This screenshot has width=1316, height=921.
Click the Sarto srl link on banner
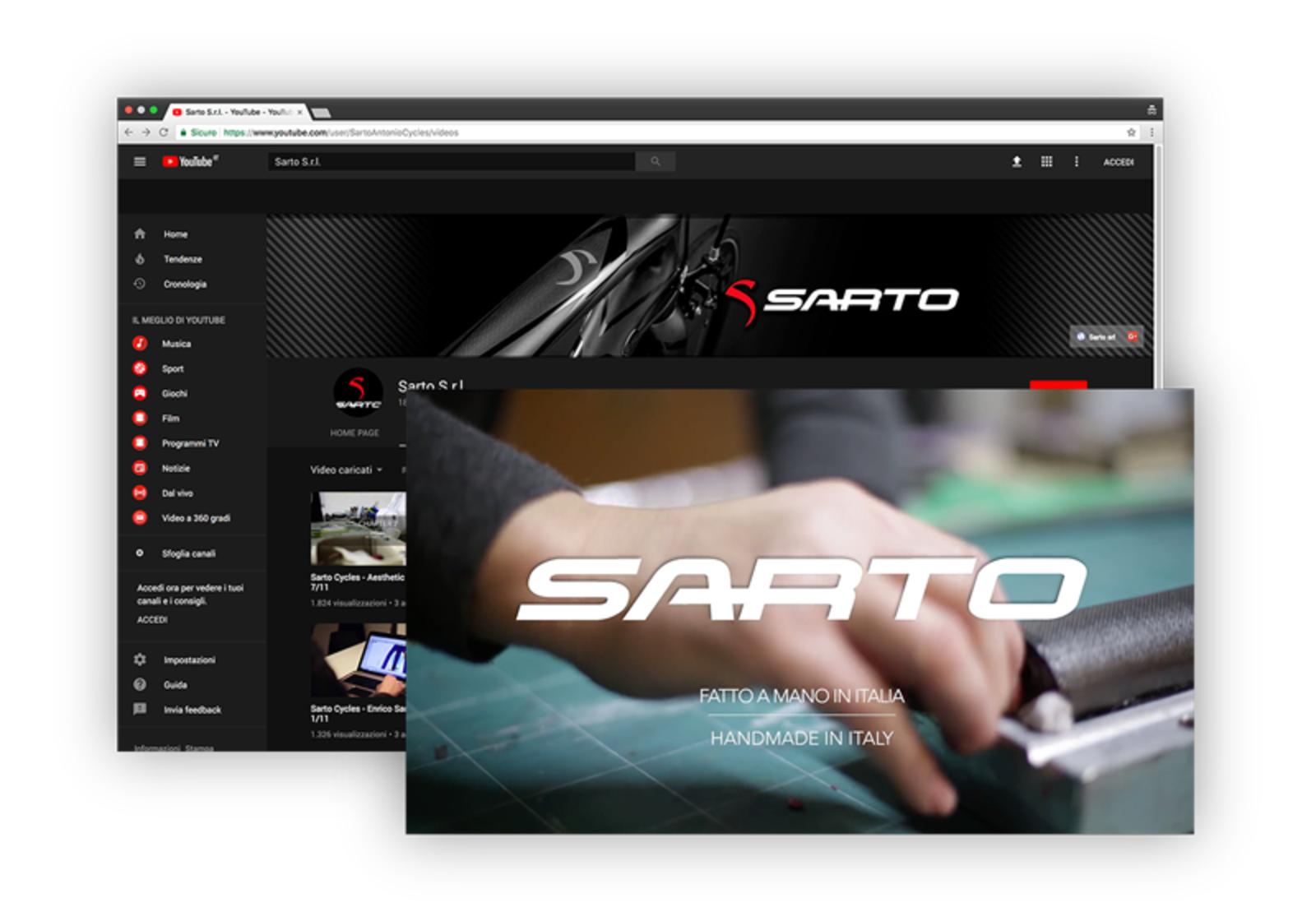(1096, 336)
